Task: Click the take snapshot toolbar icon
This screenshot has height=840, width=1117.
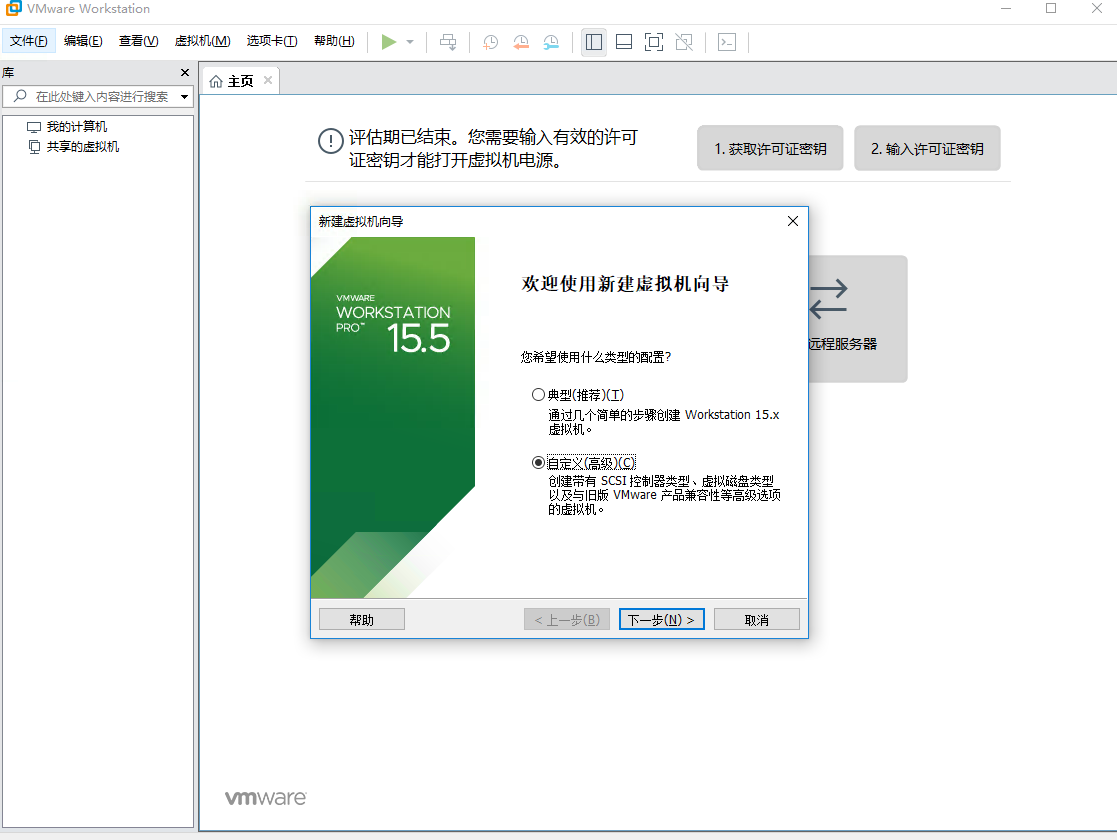Action: pos(490,42)
